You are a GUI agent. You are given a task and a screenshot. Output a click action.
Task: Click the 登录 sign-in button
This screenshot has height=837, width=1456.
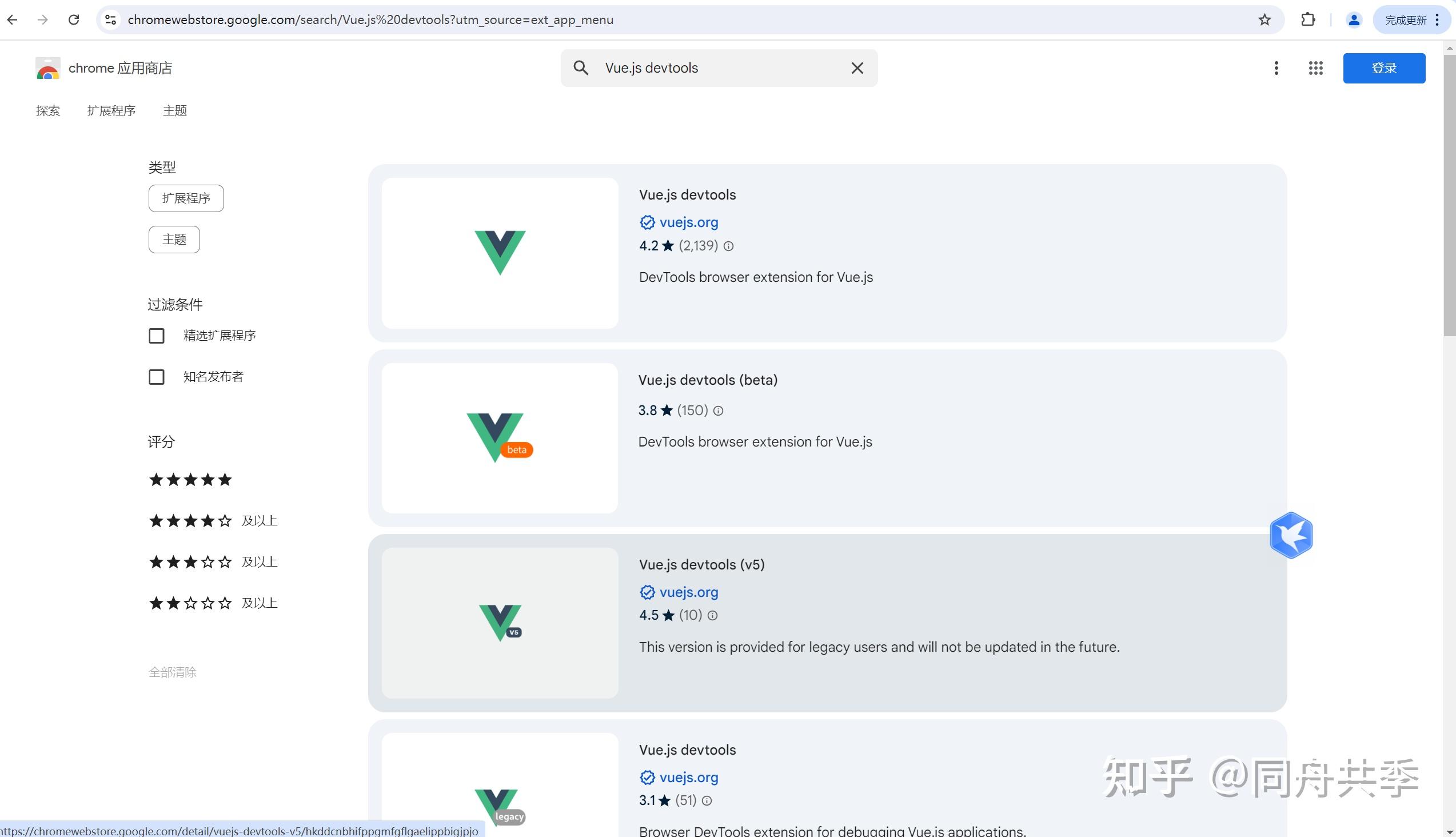(1383, 68)
